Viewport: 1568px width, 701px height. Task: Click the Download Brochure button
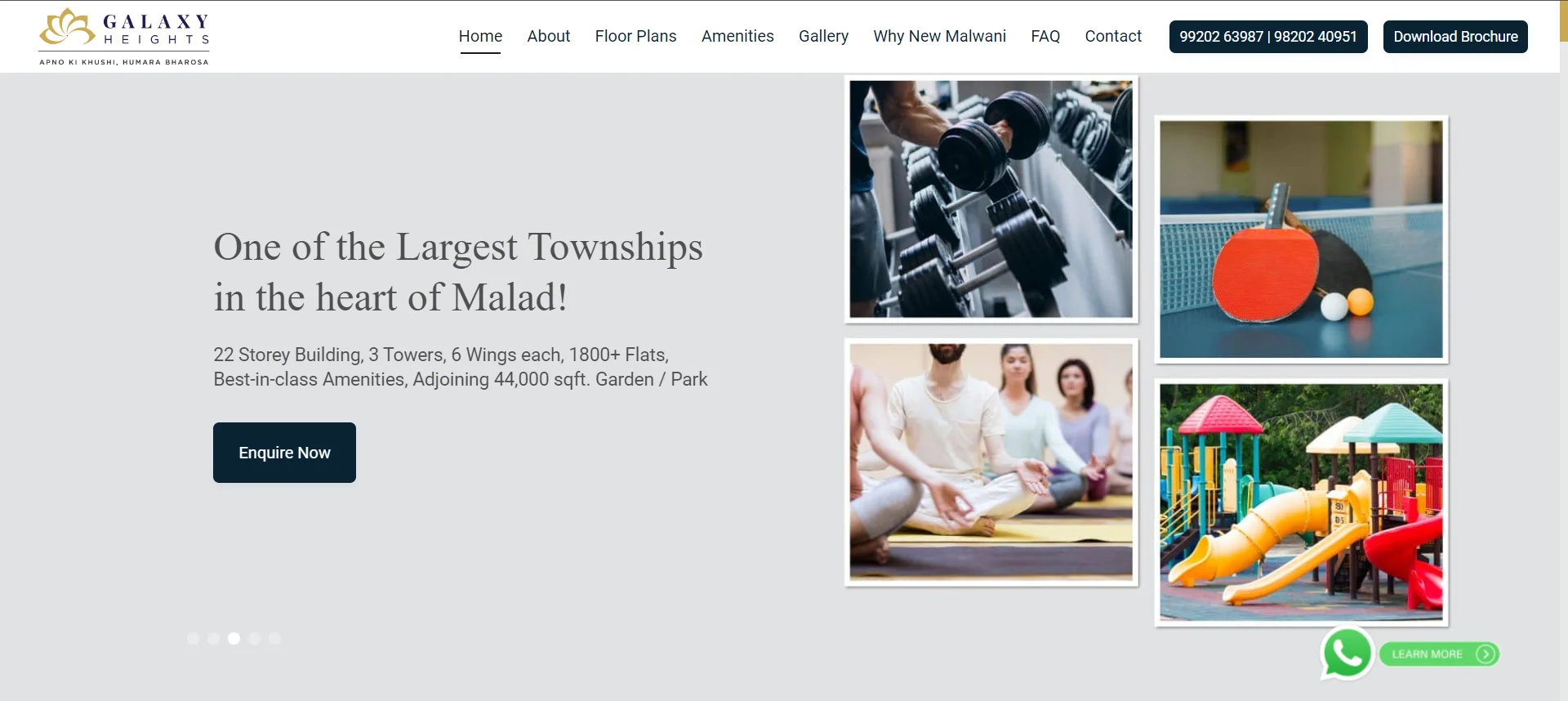(x=1455, y=37)
